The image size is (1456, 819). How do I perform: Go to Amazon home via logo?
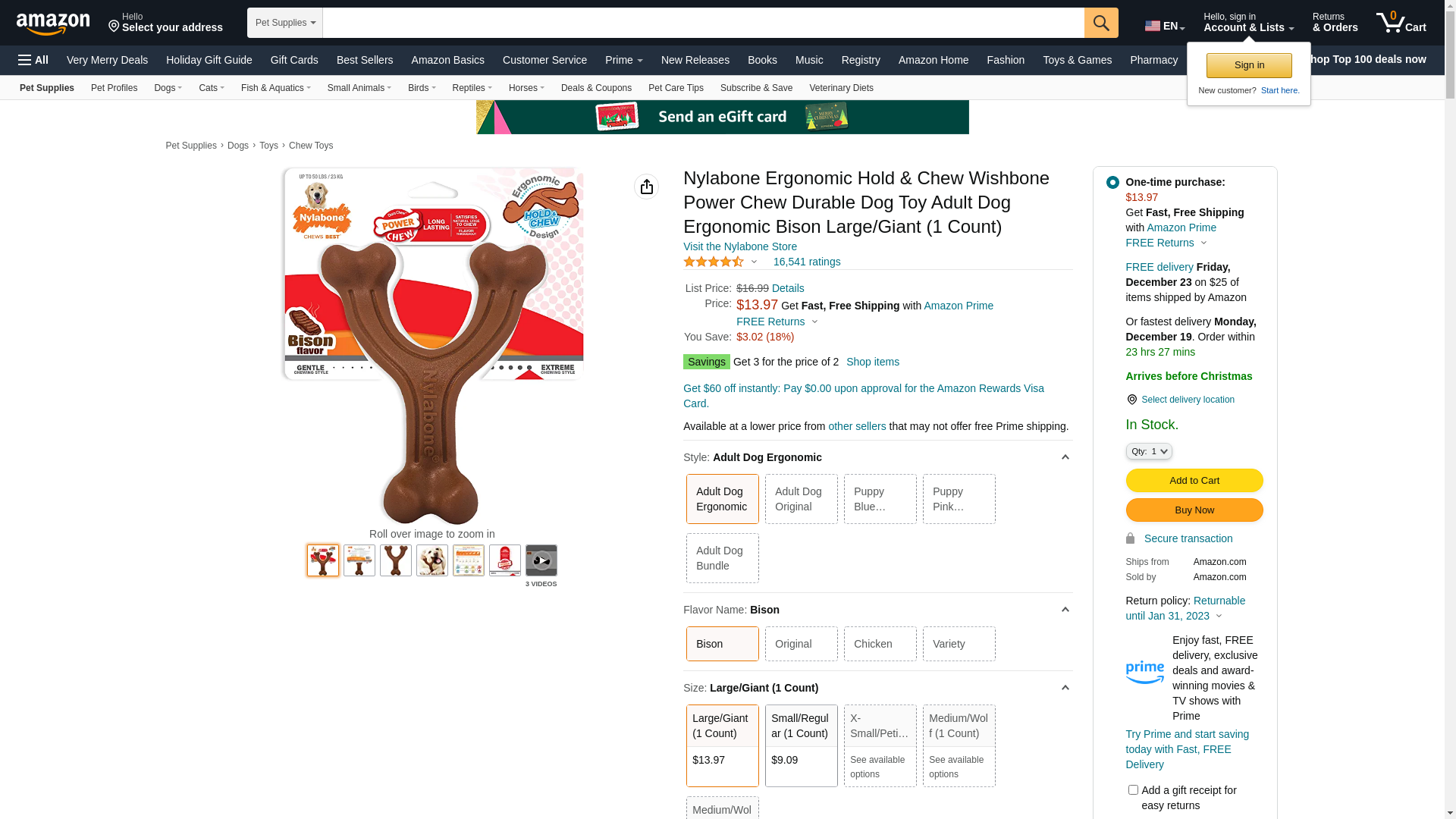point(53,24)
